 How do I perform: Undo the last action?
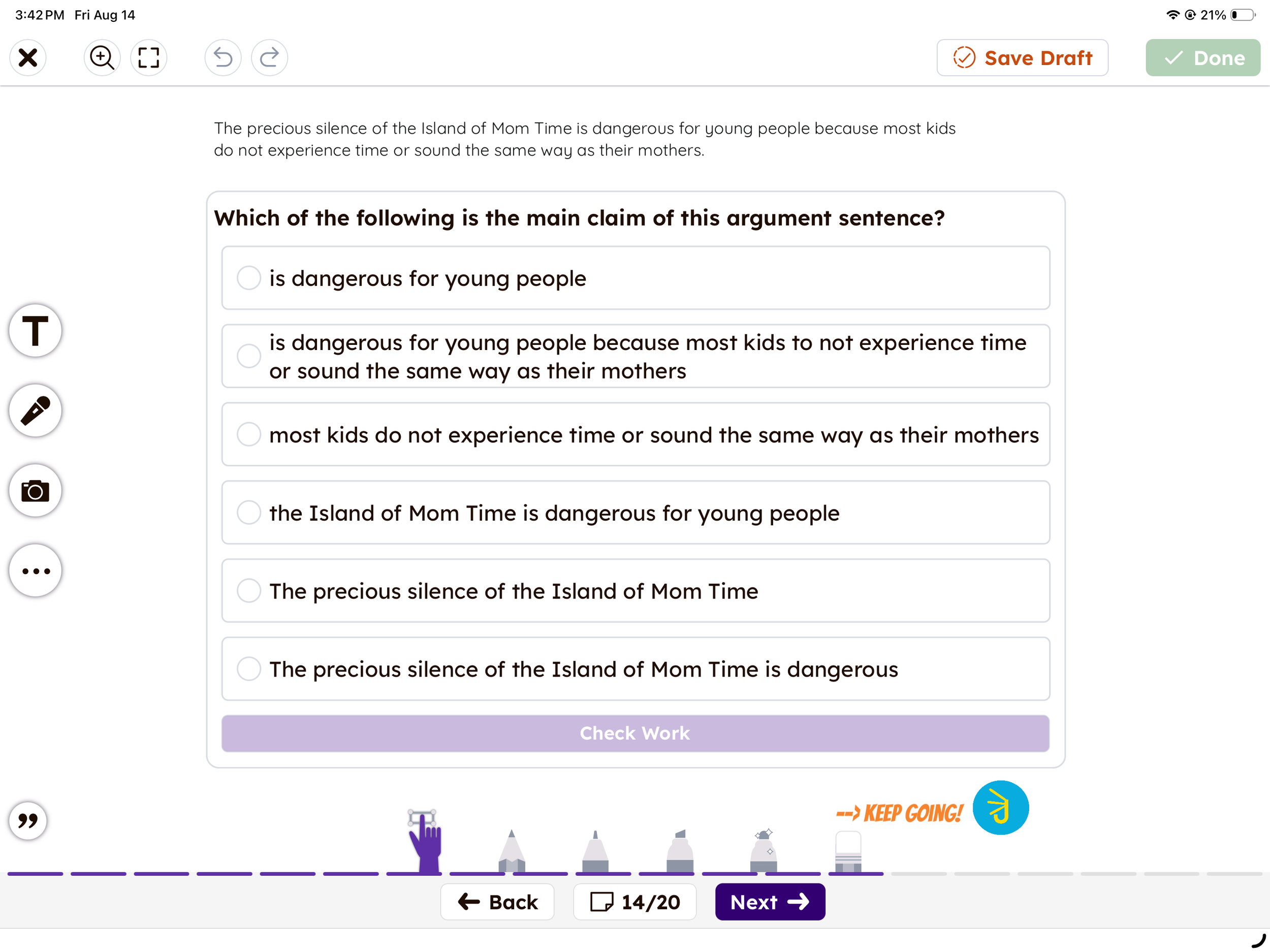point(223,57)
